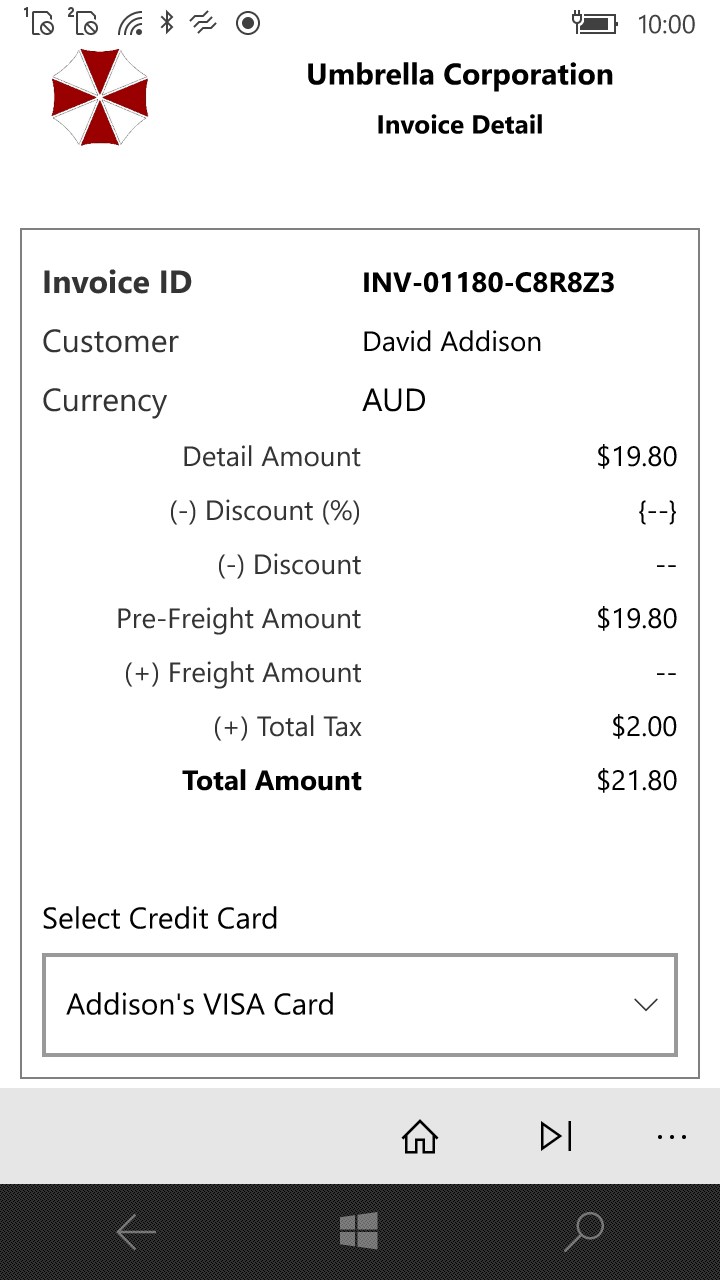The width and height of the screenshot is (720, 1280).
Task: Tap the AUD currency value
Action: coord(394,400)
